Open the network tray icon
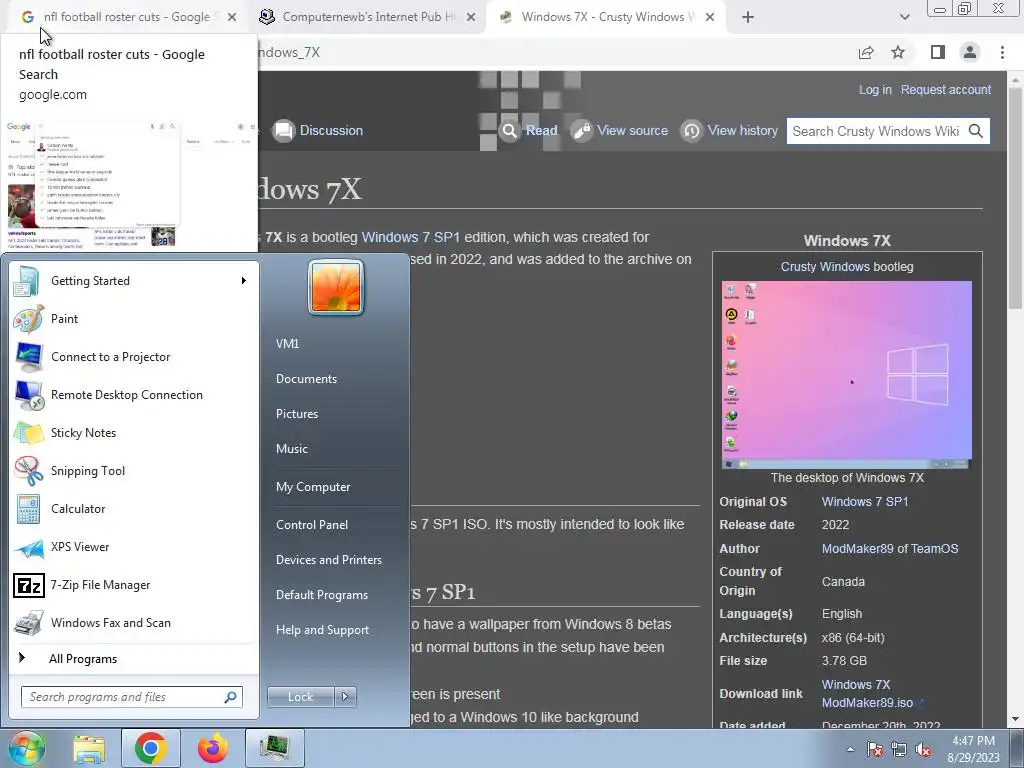This screenshot has height=768, width=1024. 899,750
